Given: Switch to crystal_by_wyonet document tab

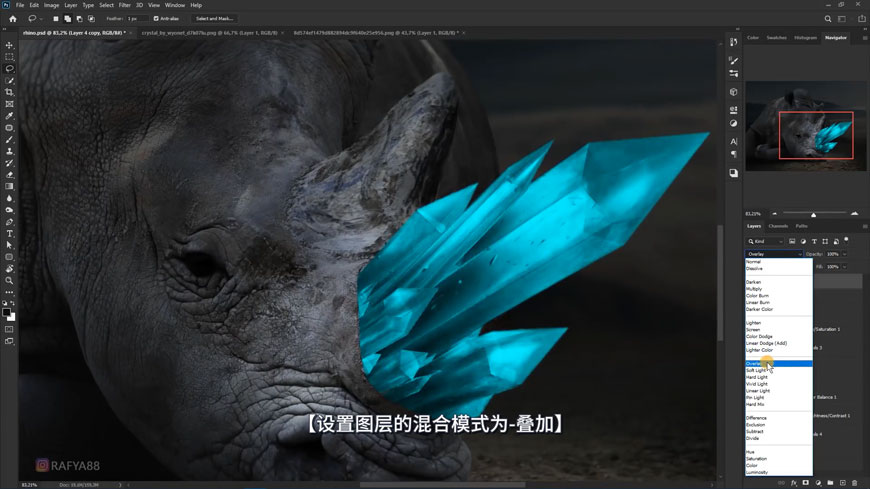Looking at the screenshot, I should tap(209, 33).
